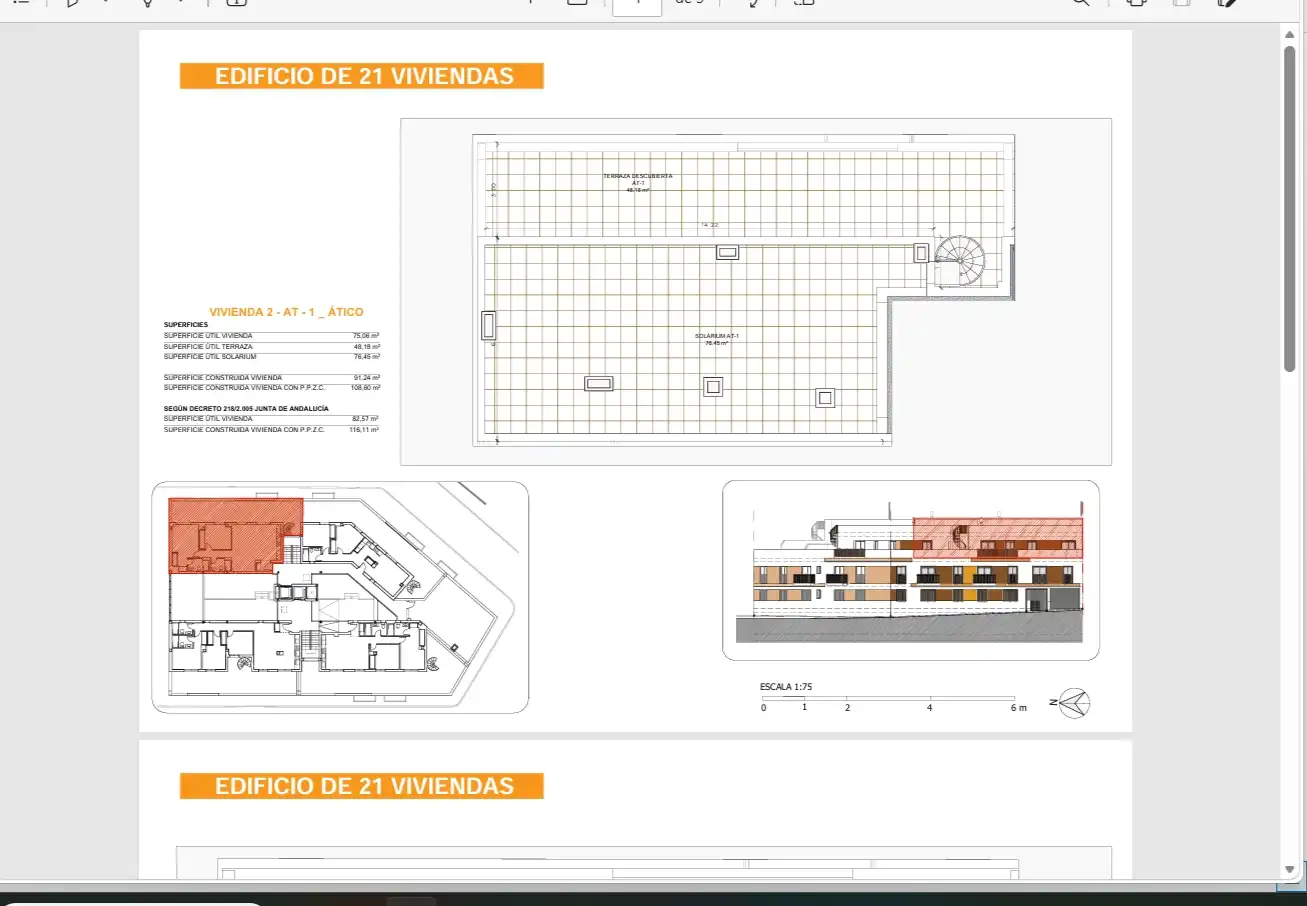Click 'TERRAZA DESCUBIERTA' label in the plan
1307x906 pixels.
[638, 176]
